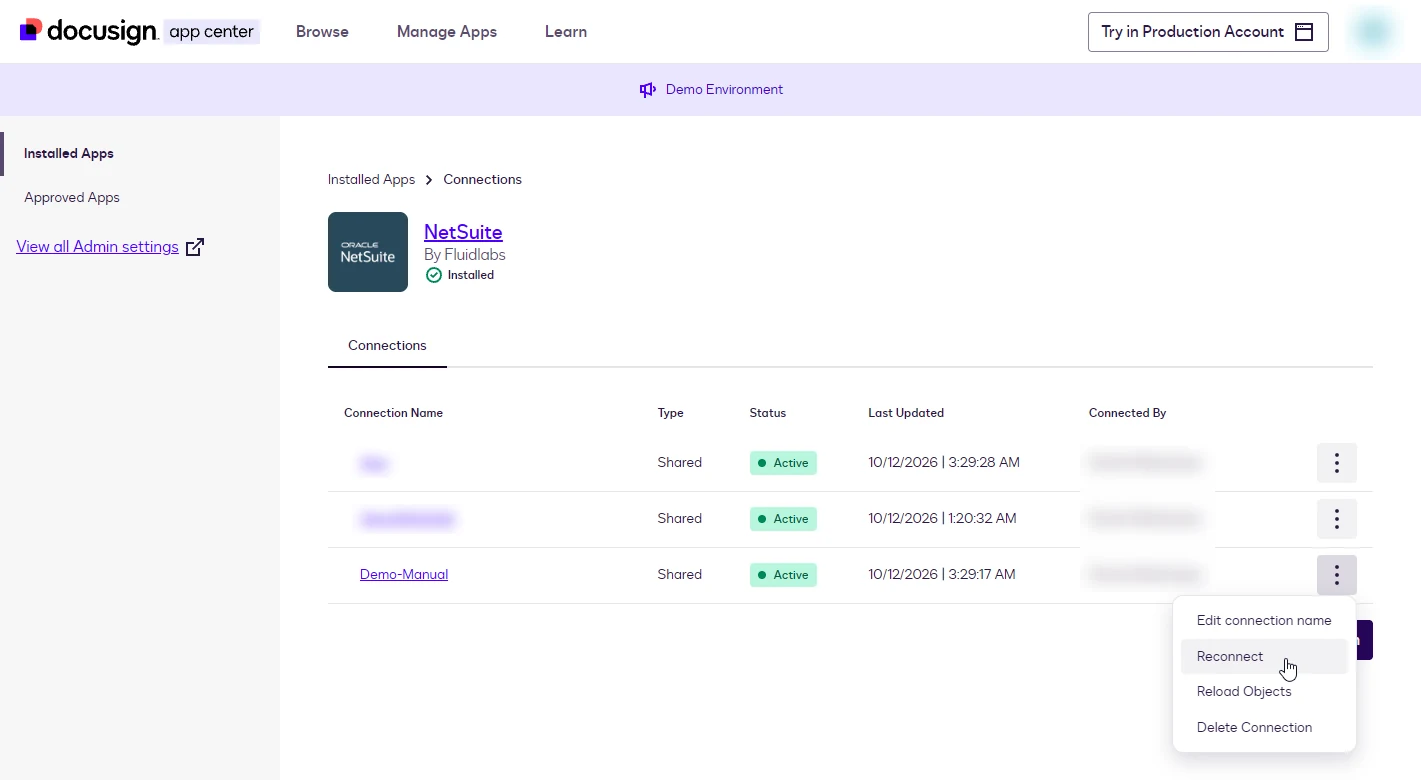Click the Last Updated column header

(906, 413)
